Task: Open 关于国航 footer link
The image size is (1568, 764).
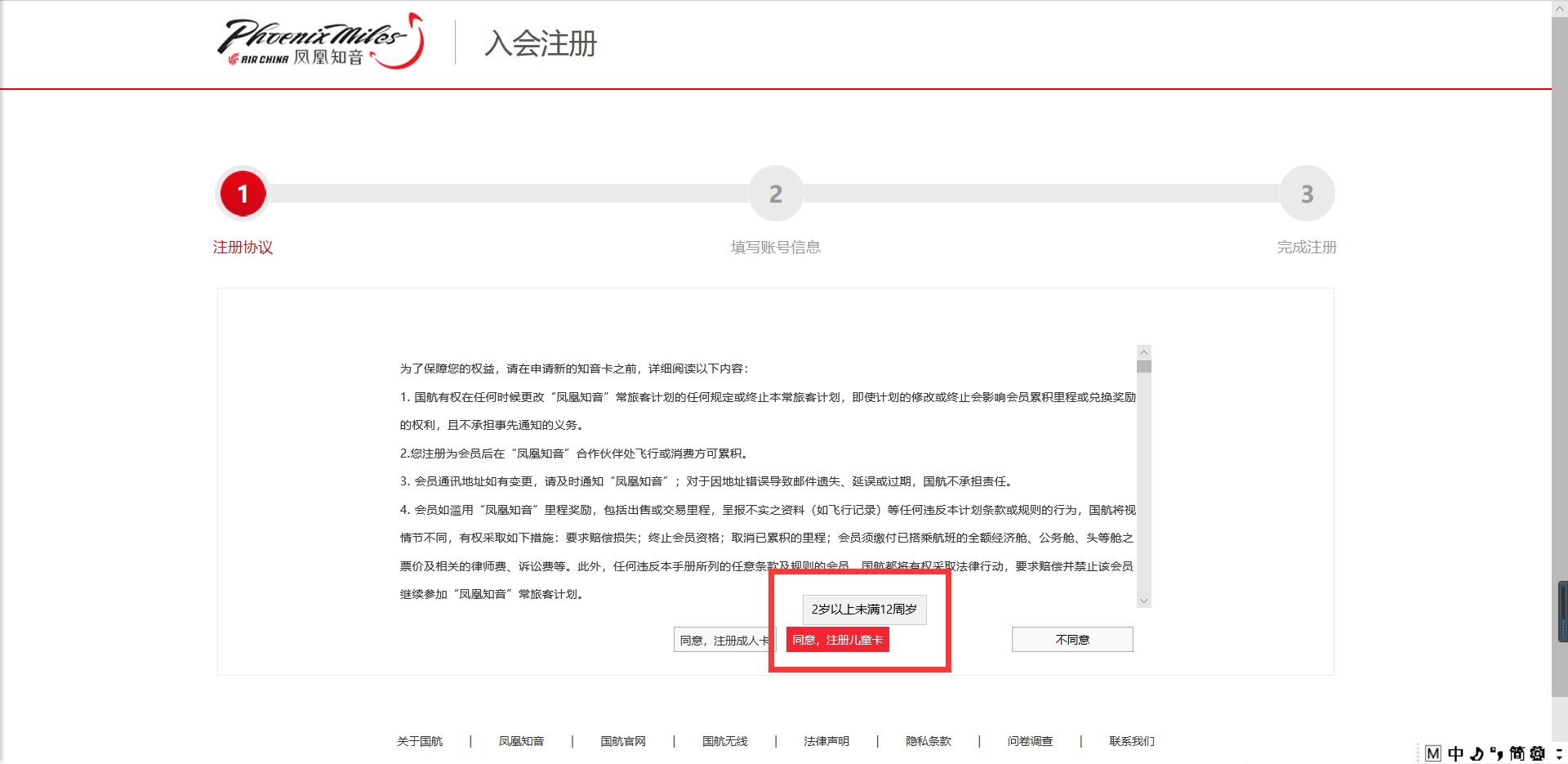Action: 420,741
